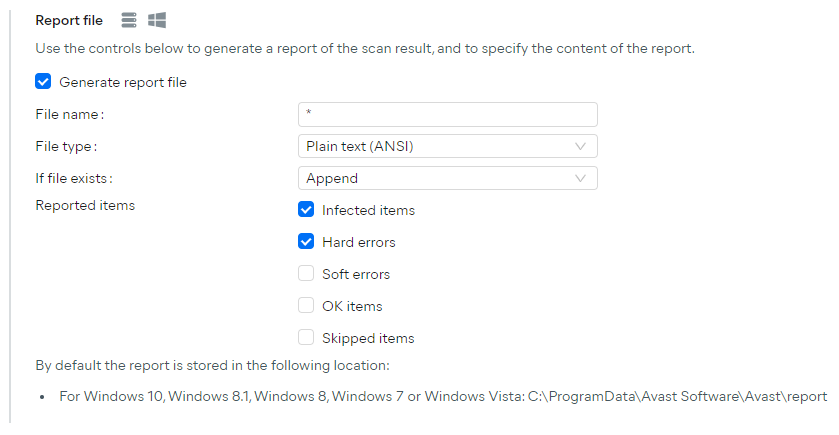839x435 pixels.
Task: Click the server icon next to Report file
Action: (x=129, y=20)
